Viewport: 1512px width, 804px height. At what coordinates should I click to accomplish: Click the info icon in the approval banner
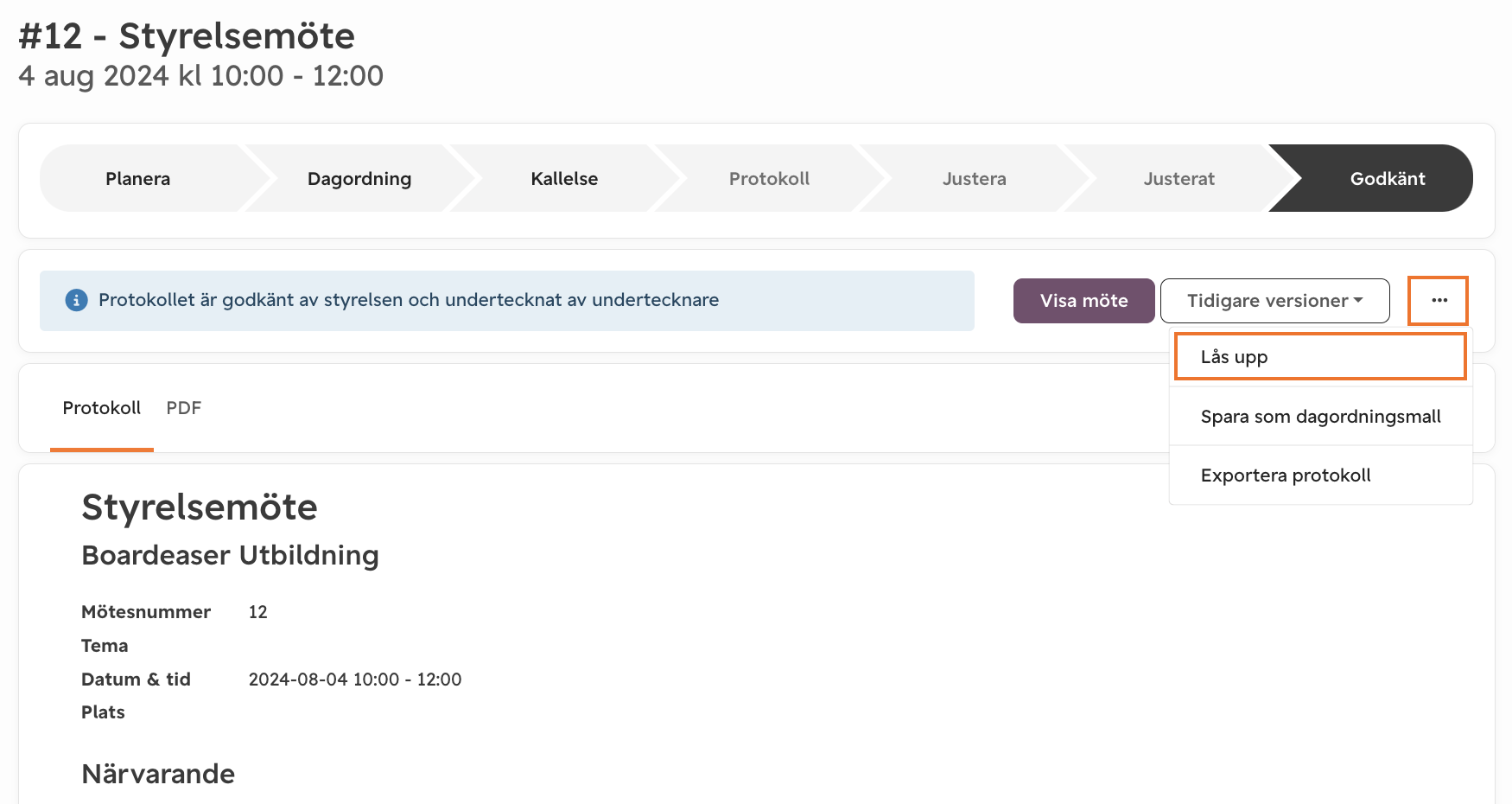pyautogui.click(x=76, y=300)
